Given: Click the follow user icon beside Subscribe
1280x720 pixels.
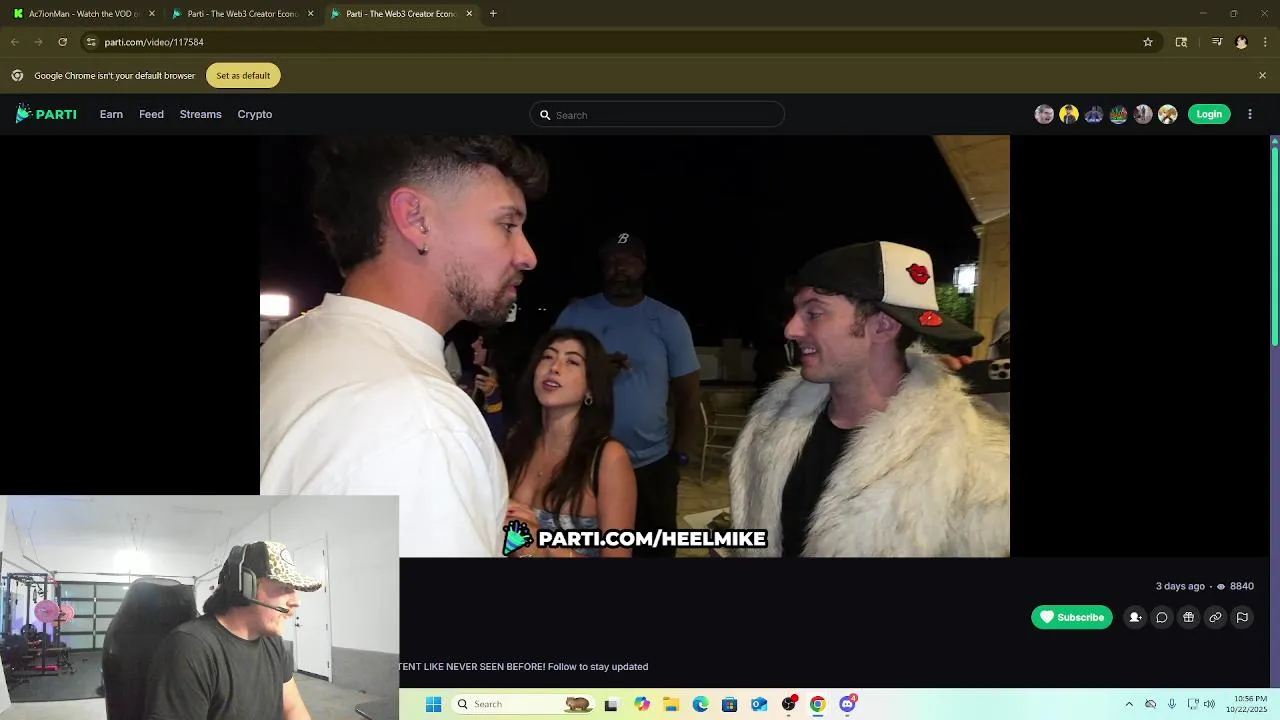Looking at the screenshot, I should (1135, 617).
